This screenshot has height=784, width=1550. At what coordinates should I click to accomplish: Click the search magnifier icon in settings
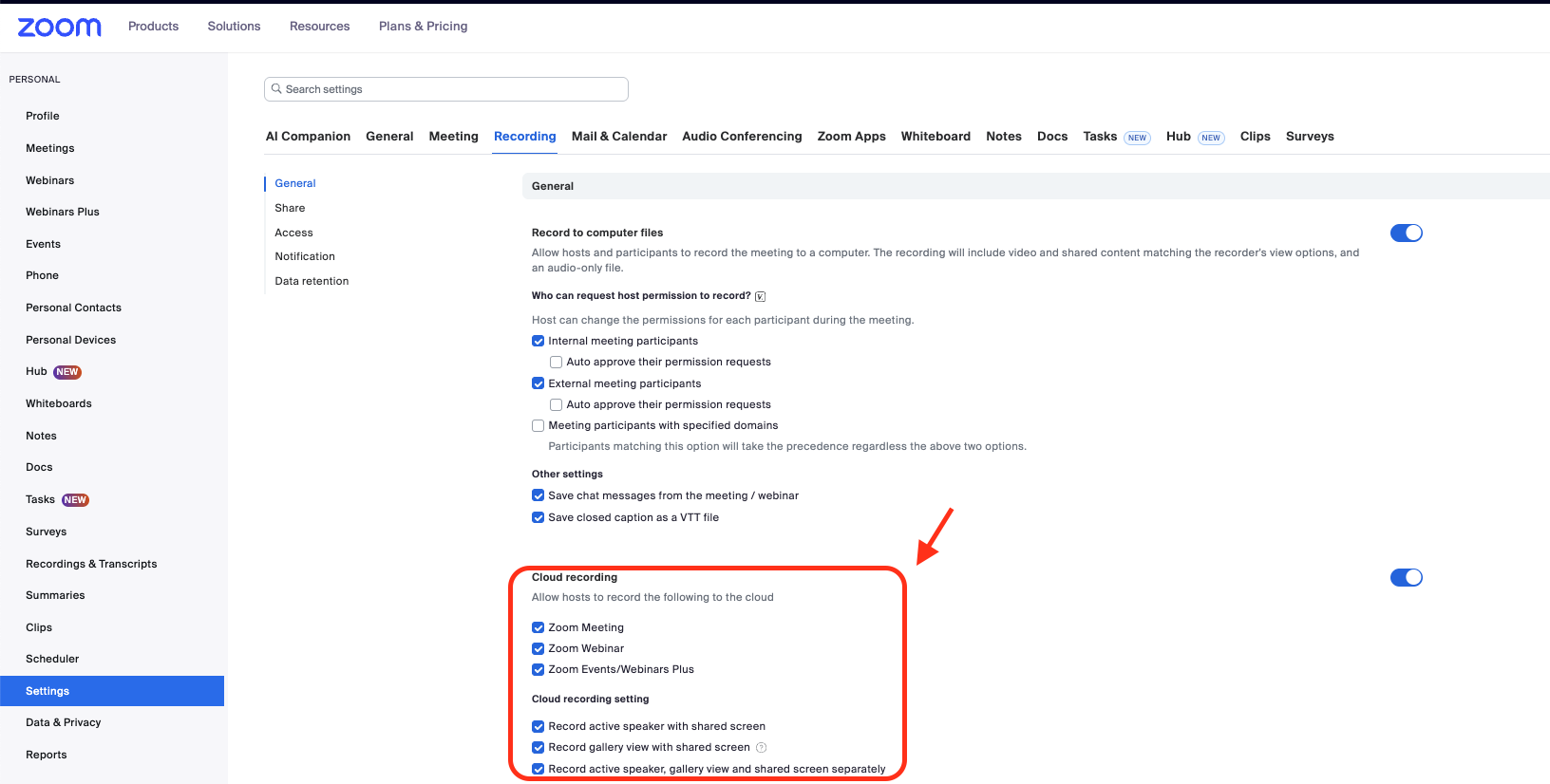click(x=276, y=88)
